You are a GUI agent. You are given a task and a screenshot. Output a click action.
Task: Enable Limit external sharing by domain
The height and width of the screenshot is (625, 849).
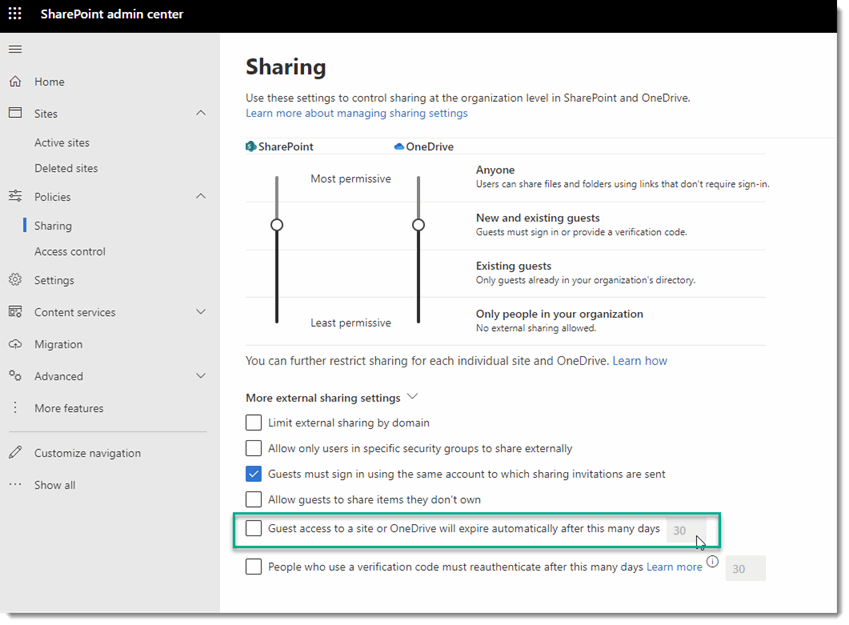[254, 423]
